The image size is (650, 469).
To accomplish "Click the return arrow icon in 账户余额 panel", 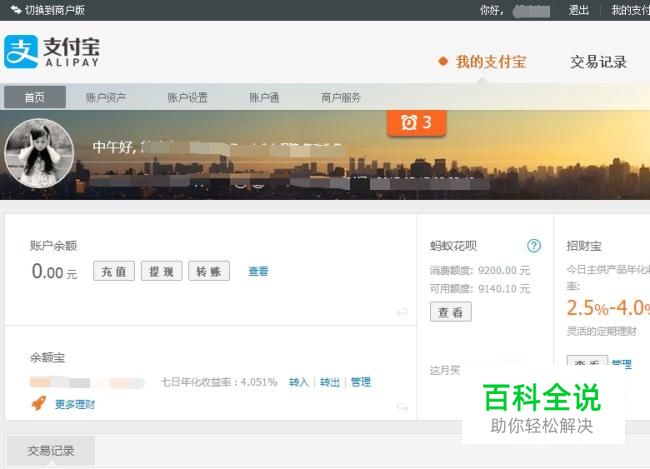I will pyautogui.click(x=402, y=312).
